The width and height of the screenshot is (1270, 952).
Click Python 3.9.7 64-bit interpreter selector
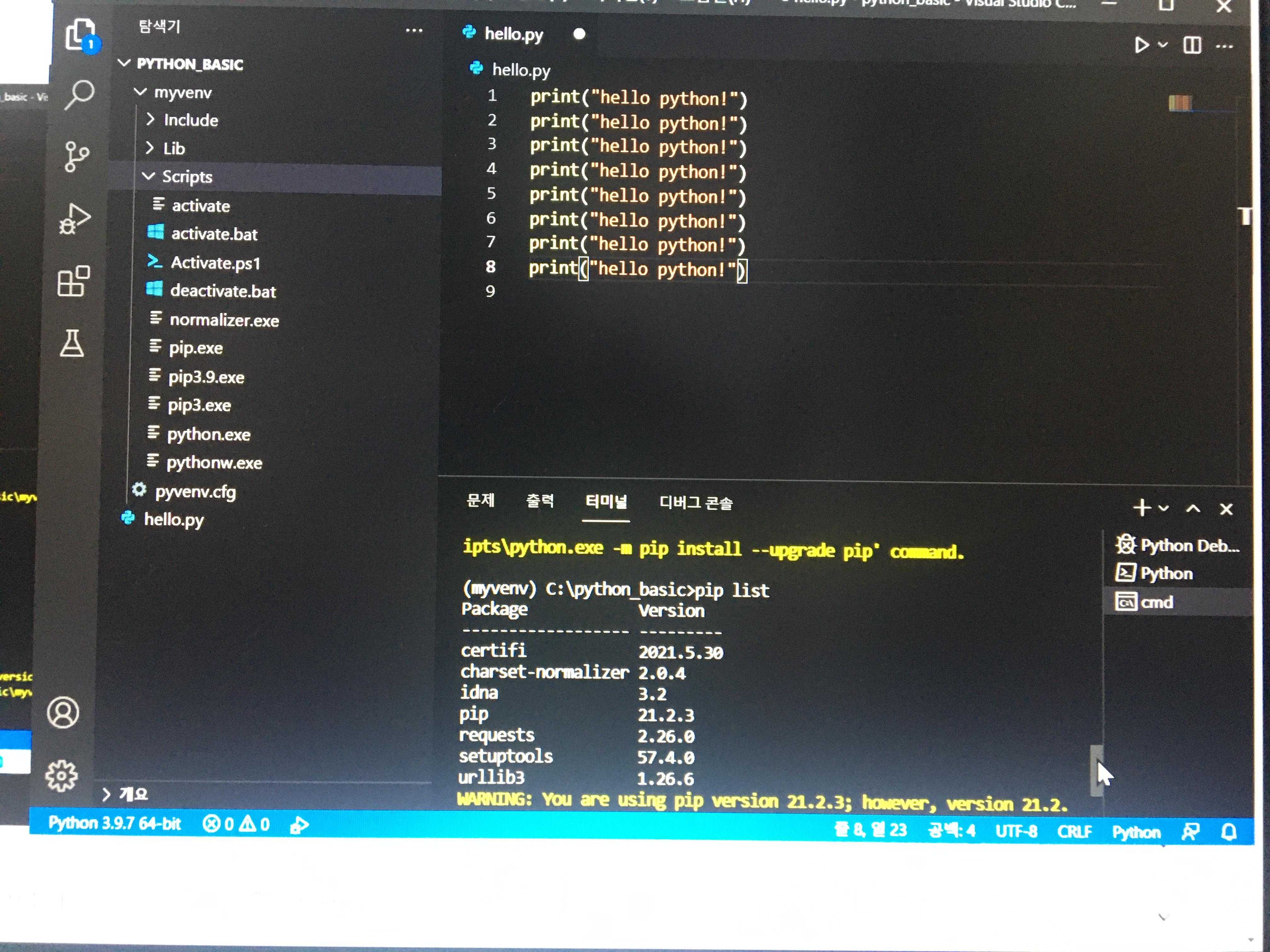coord(114,824)
